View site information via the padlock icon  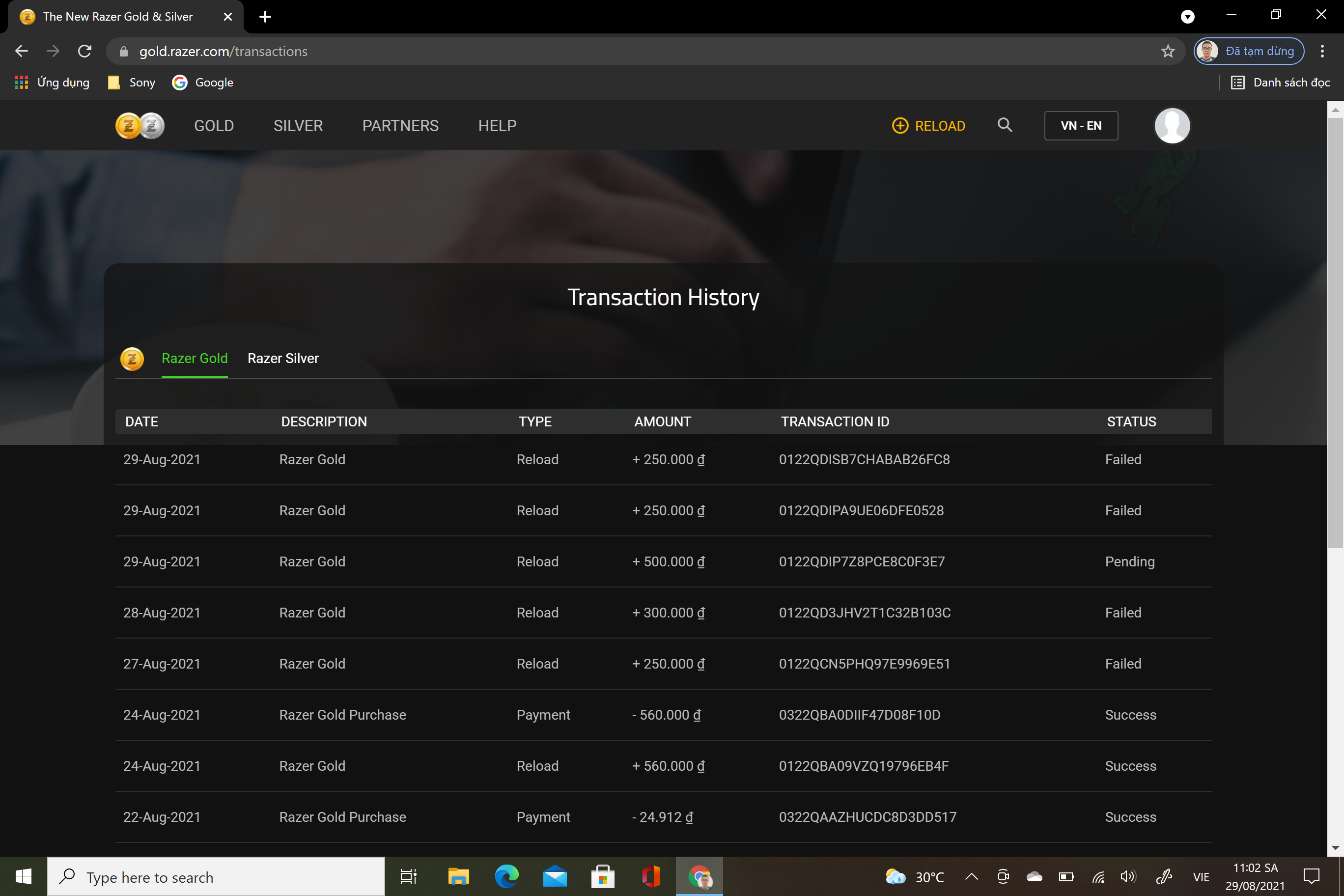[x=123, y=52]
